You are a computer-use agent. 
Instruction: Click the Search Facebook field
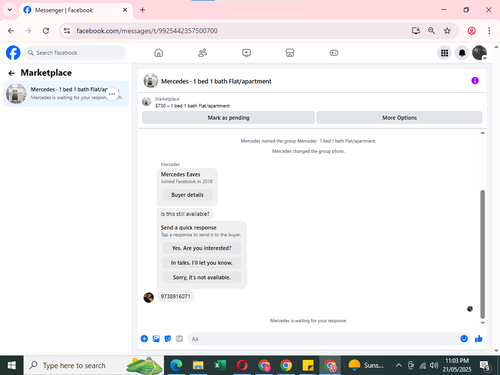[x=75, y=53]
